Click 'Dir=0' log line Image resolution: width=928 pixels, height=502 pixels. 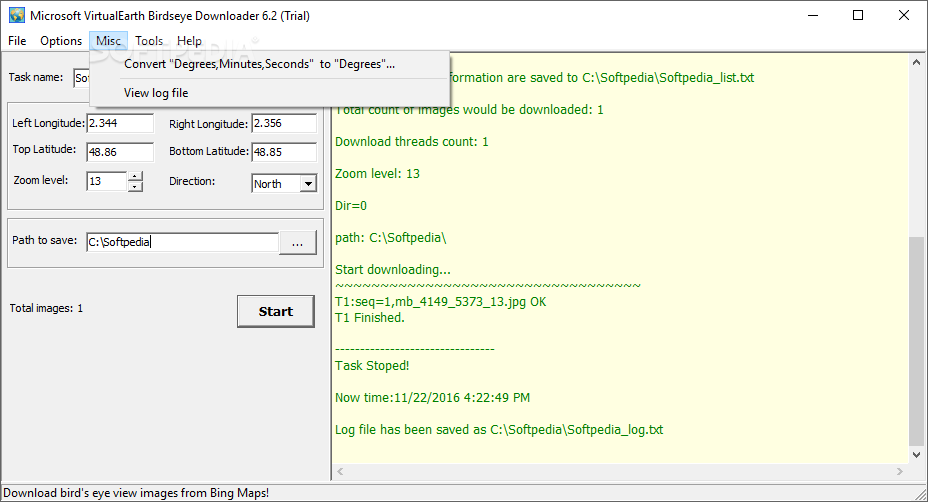click(x=350, y=206)
